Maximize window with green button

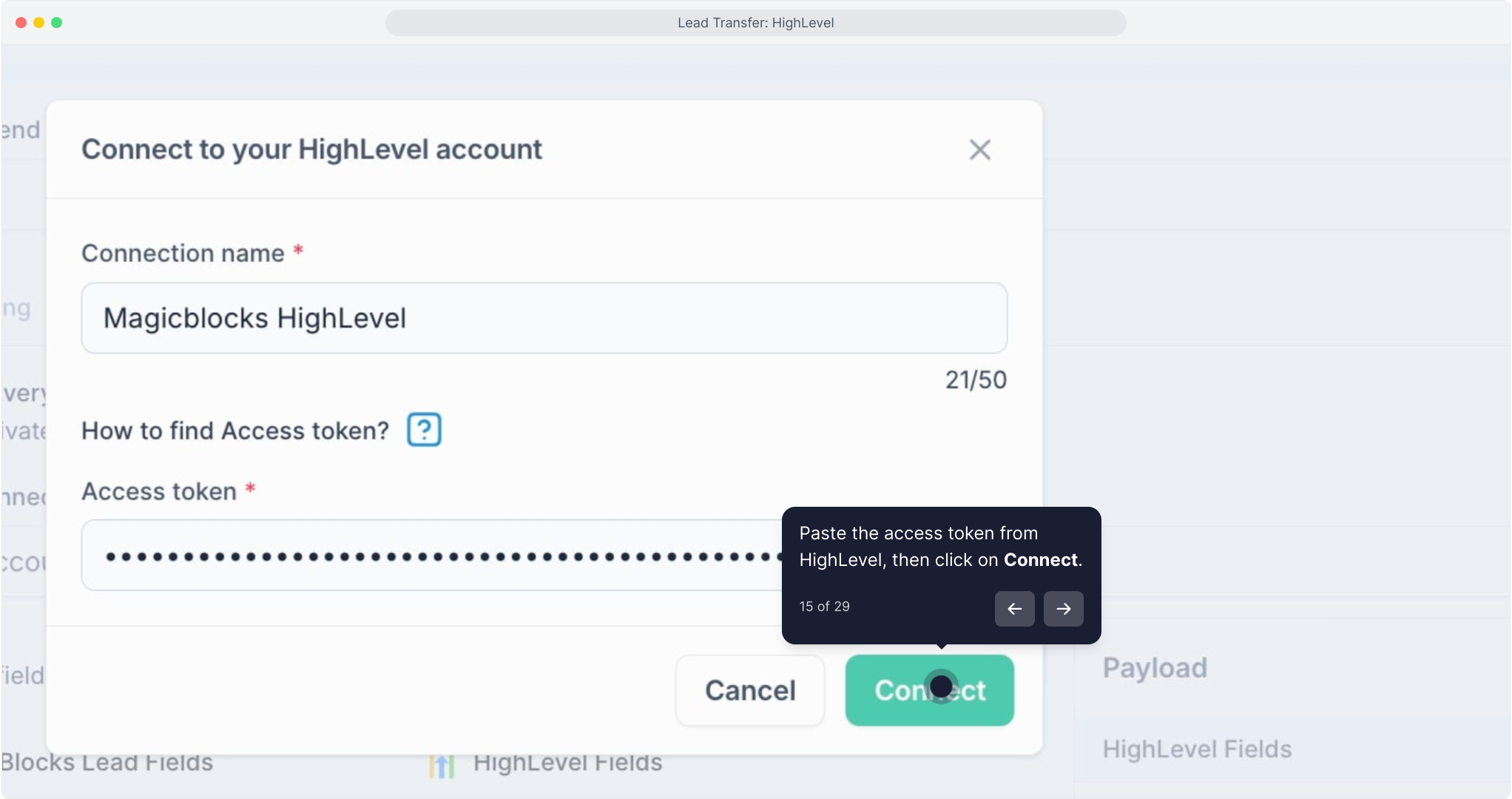pyautogui.click(x=57, y=23)
